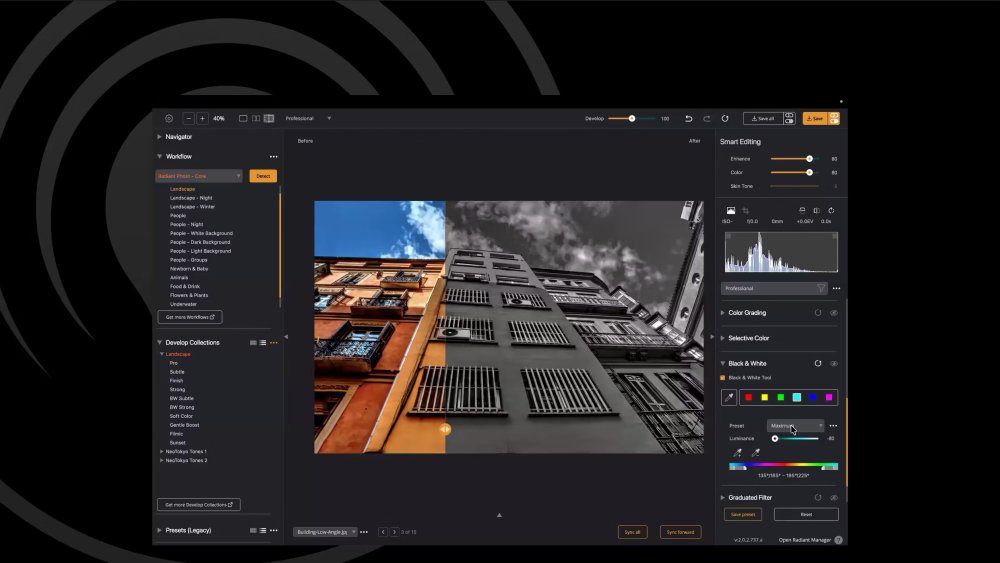Toggle Graduated Filter visibility eye
Screen dimensions: 1000x563
coord(834,497)
